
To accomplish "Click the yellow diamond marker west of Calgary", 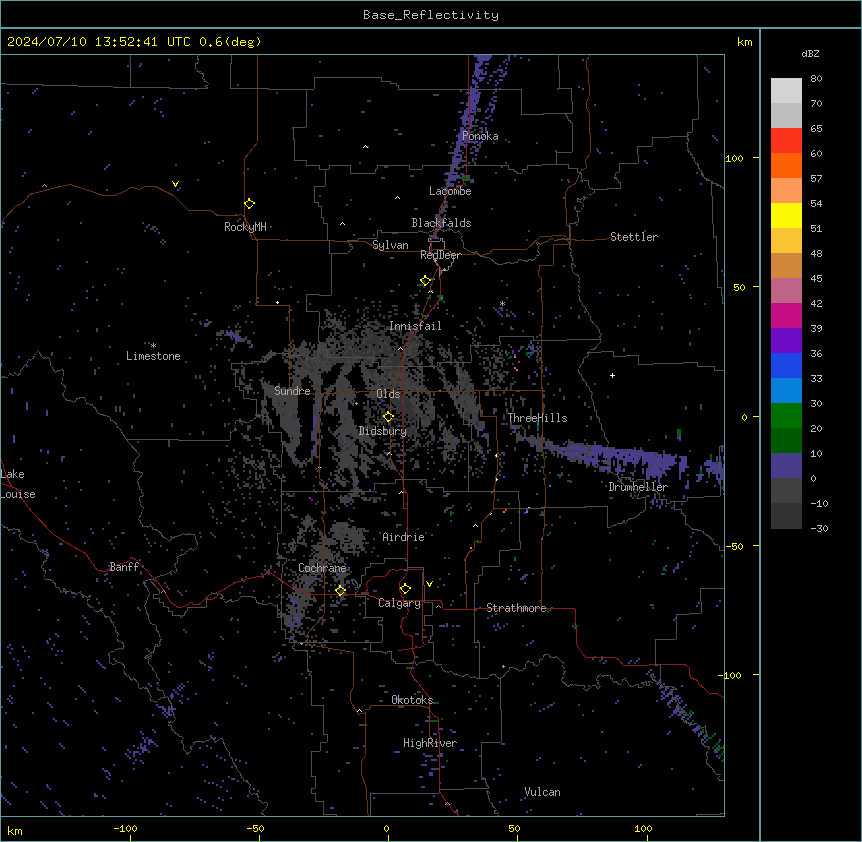I will [x=340, y=590].
